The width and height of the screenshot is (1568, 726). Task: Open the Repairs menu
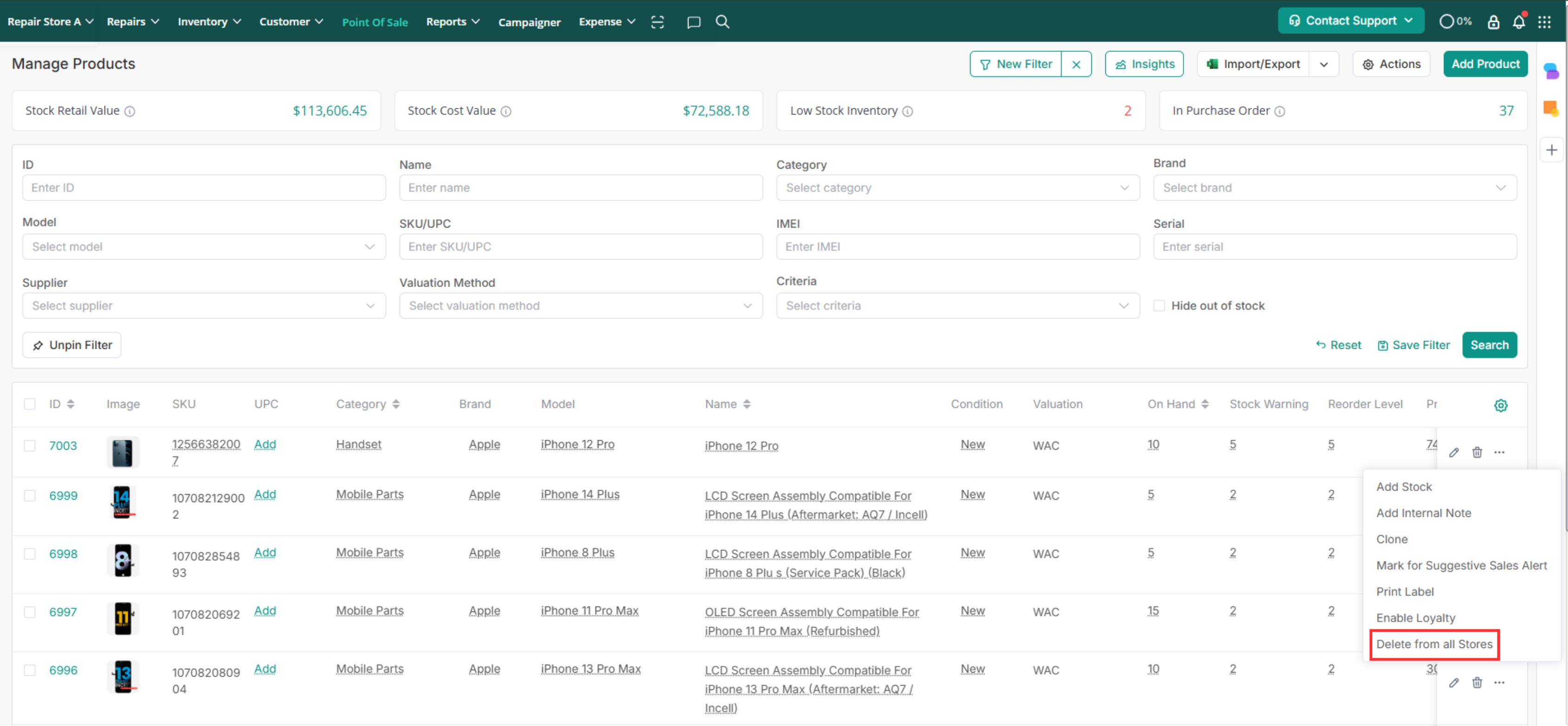(133, 21)
